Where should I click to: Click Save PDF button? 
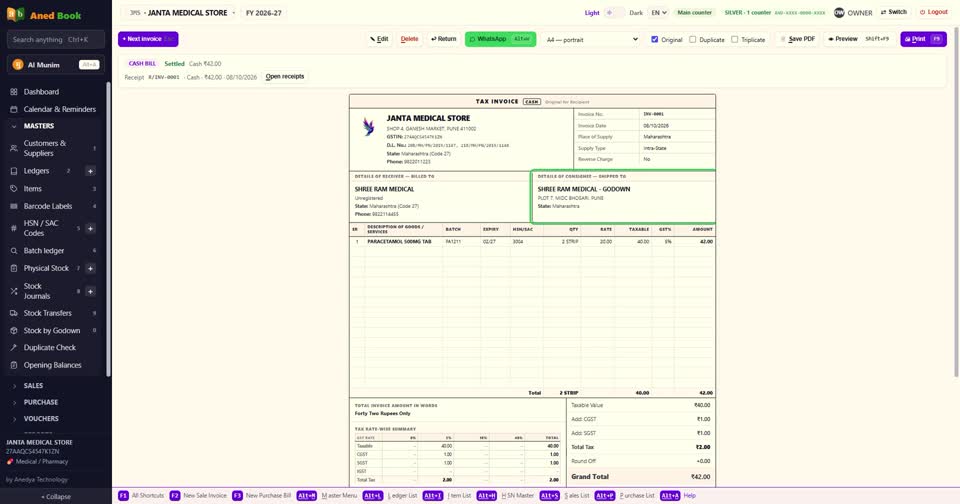click(798, 39)
